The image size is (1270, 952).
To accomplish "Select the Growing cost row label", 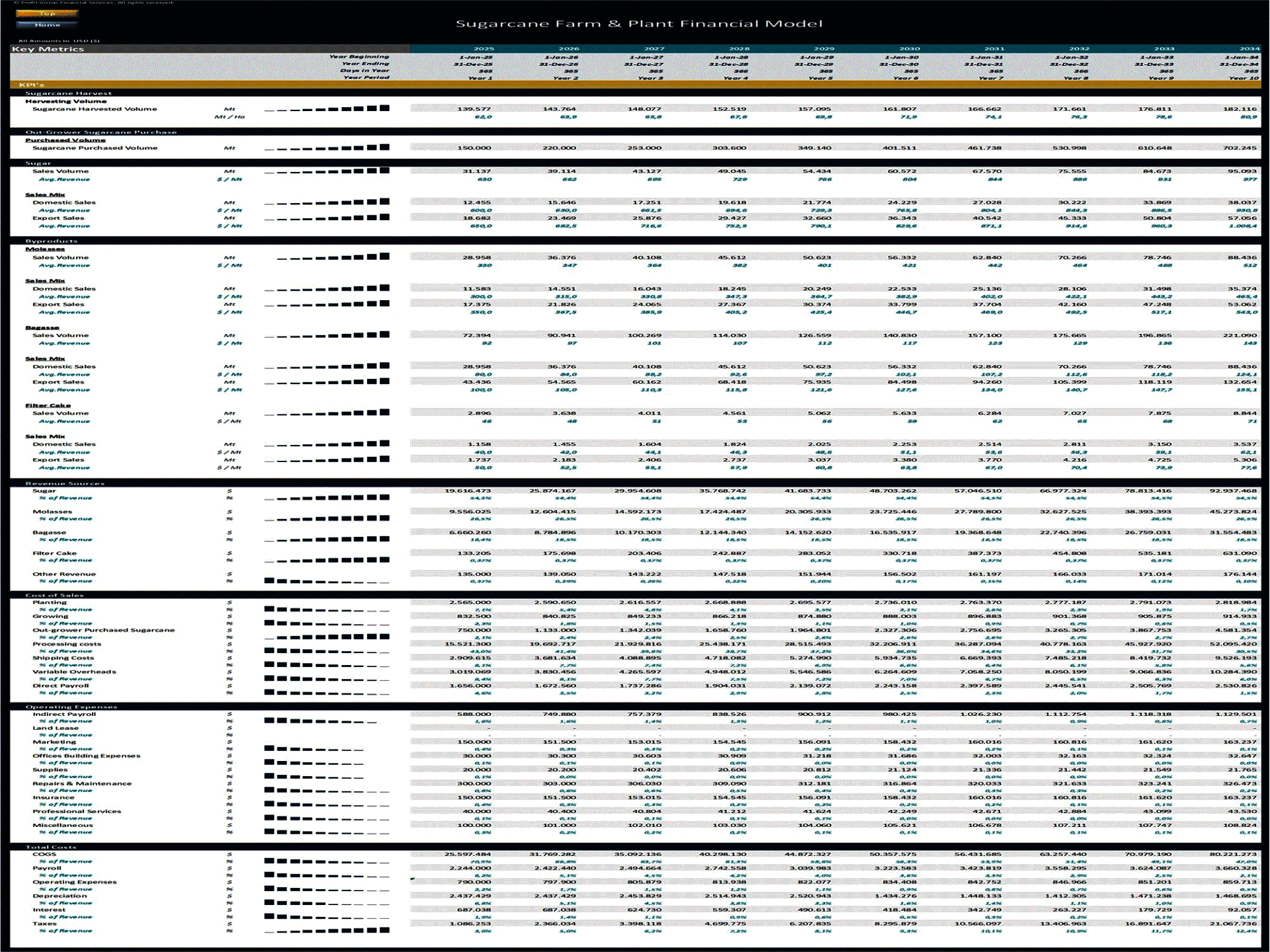I will 50,616.
